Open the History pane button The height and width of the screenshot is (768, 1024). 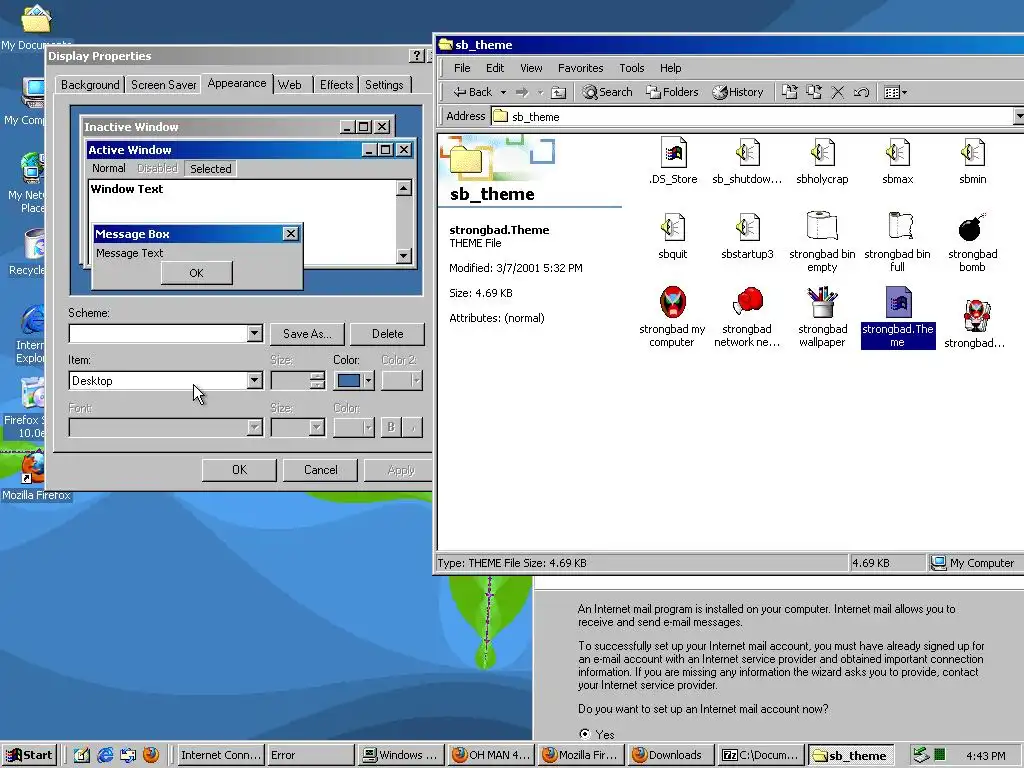click(738, 92)
